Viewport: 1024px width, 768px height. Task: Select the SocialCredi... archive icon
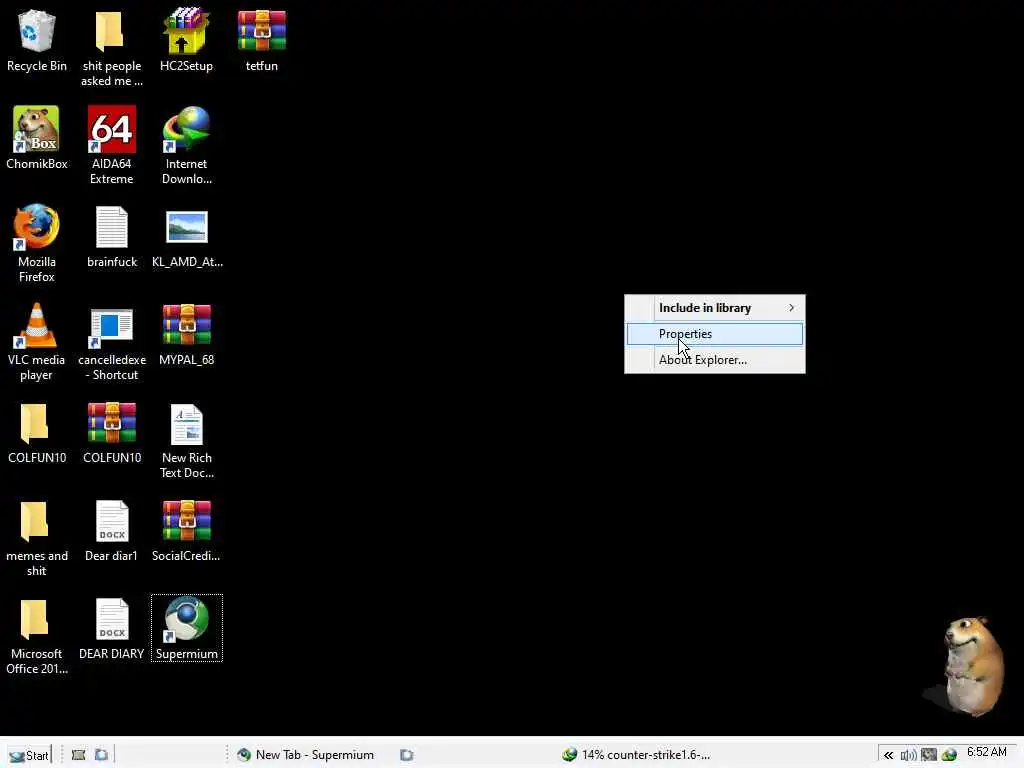(x=186, y=530)
